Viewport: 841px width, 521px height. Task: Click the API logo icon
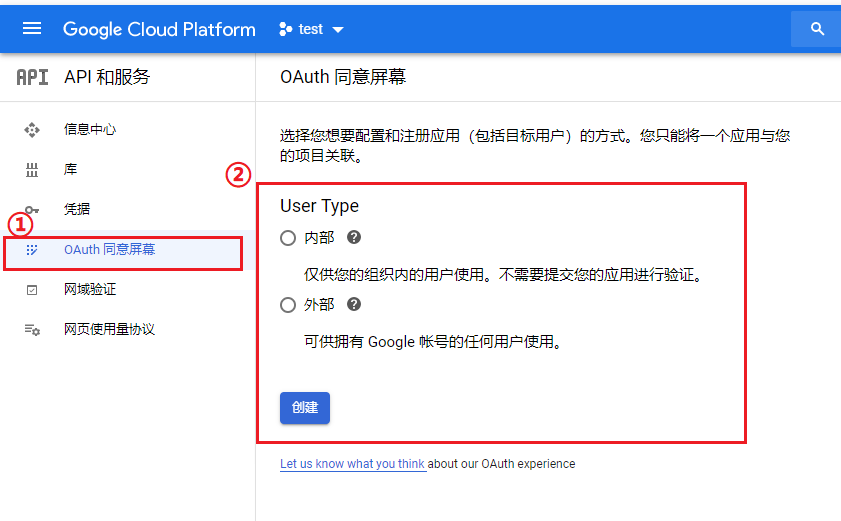(x=32, y=77)
